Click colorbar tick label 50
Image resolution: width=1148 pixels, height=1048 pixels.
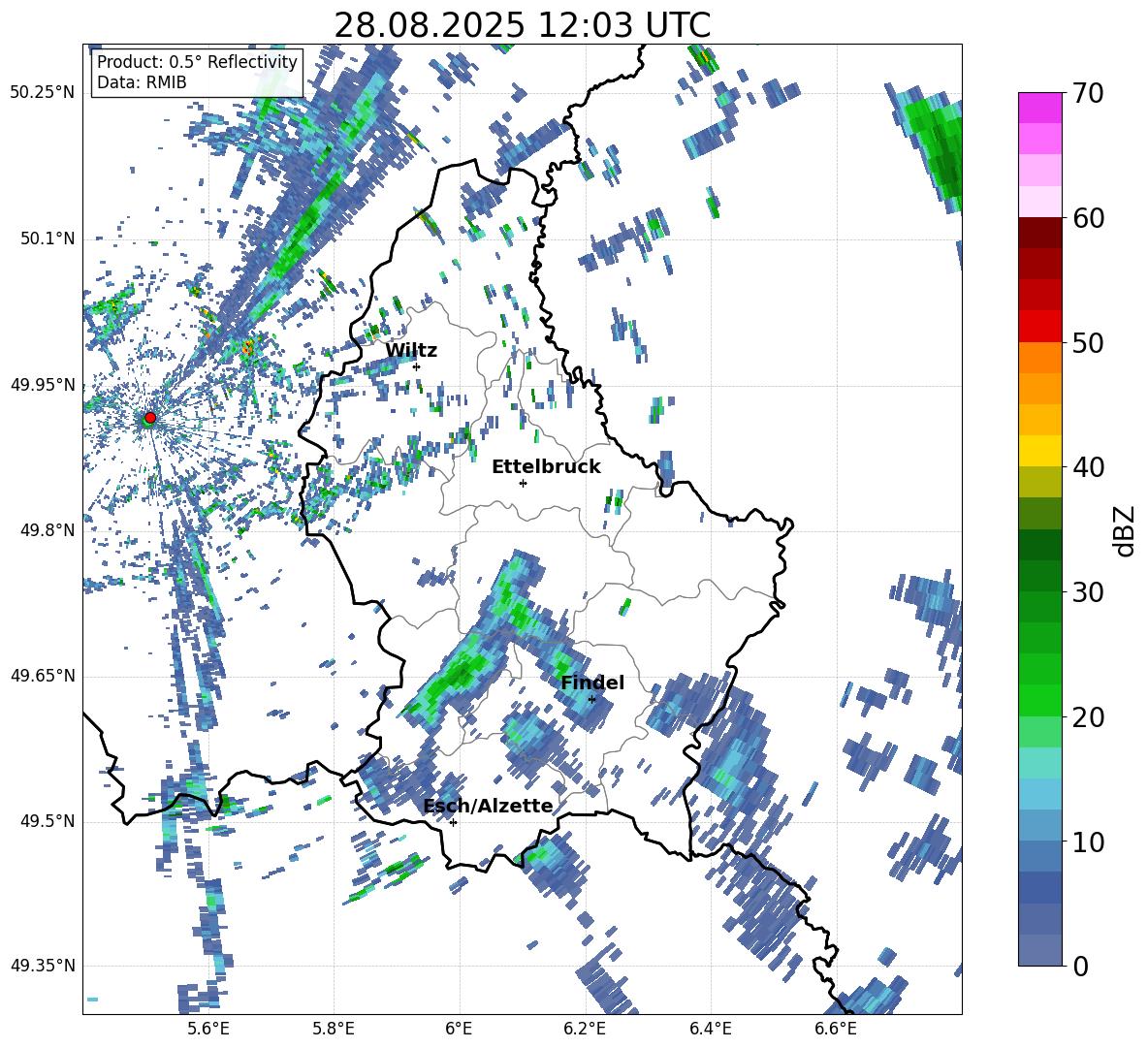click(x=1088, y=342)
